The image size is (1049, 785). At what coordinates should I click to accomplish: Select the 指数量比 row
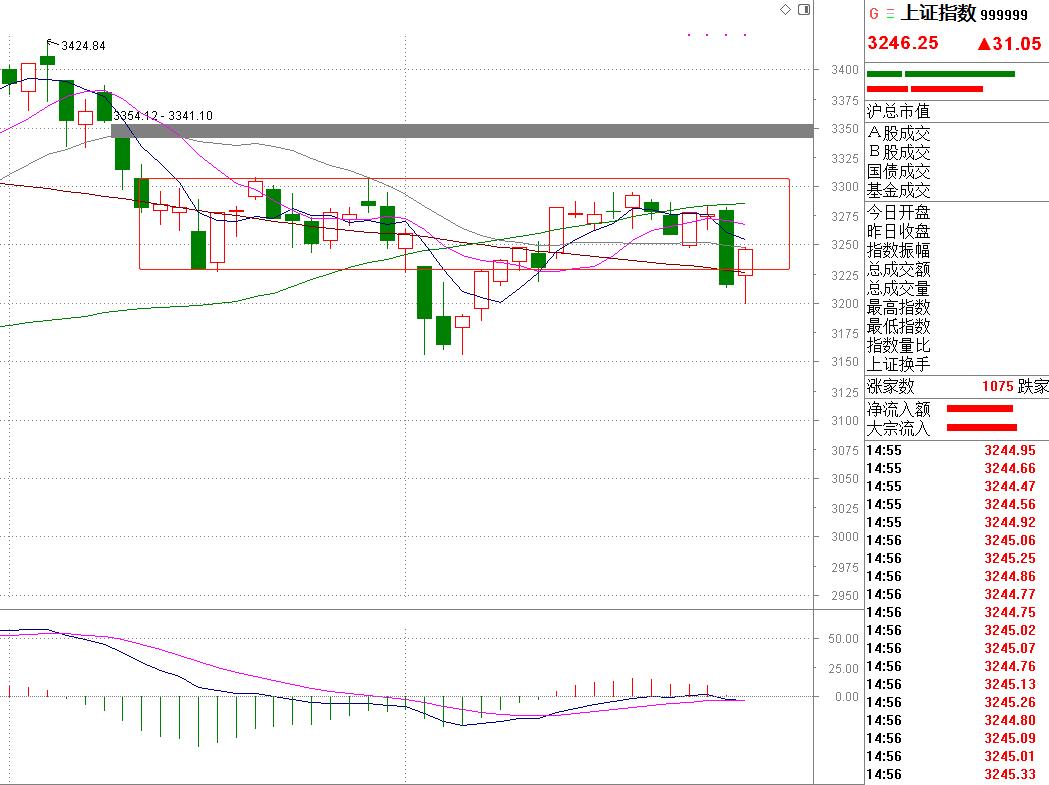coord(957,345)
